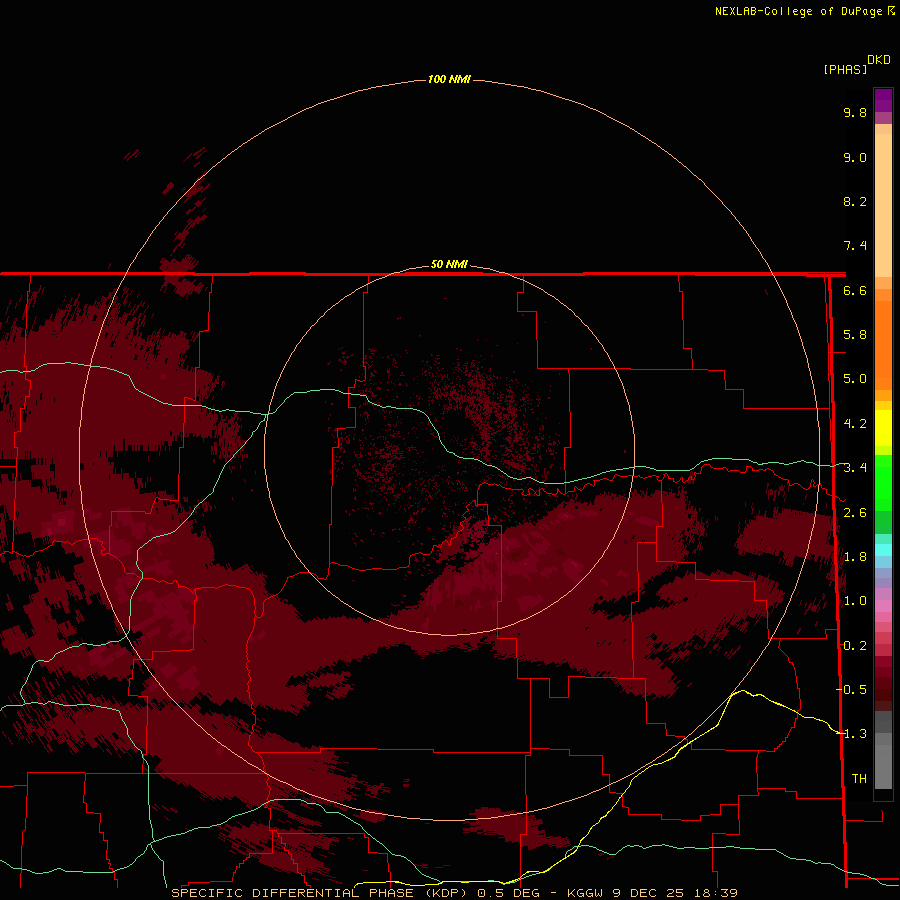Image resolution: width=900 pixels, height=900 pixels.
Task: Click the -1.3 scale value
Action: (x=852, y=734)
